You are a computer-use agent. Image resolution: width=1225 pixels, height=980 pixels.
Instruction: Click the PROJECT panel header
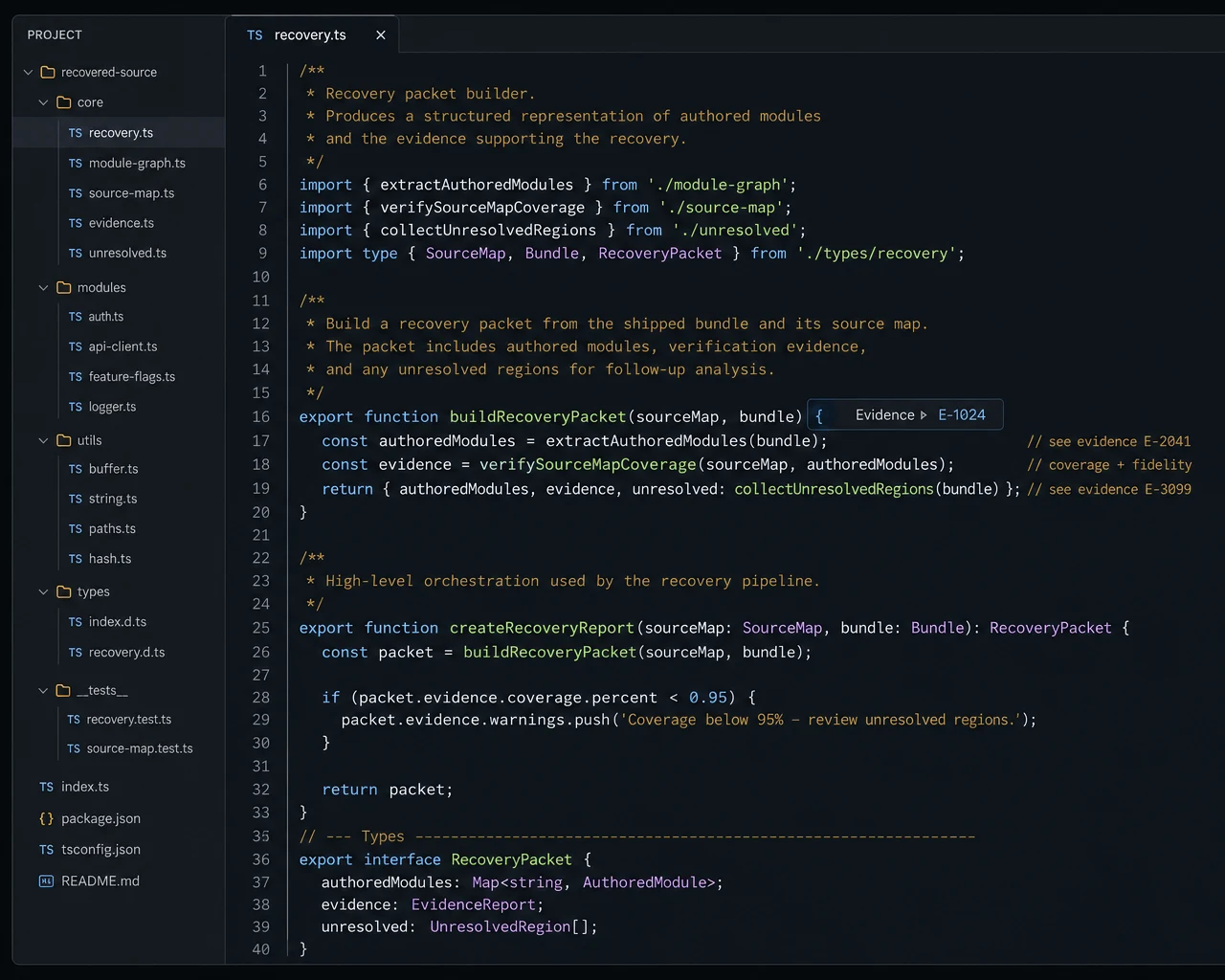click(x=55, y=34)
